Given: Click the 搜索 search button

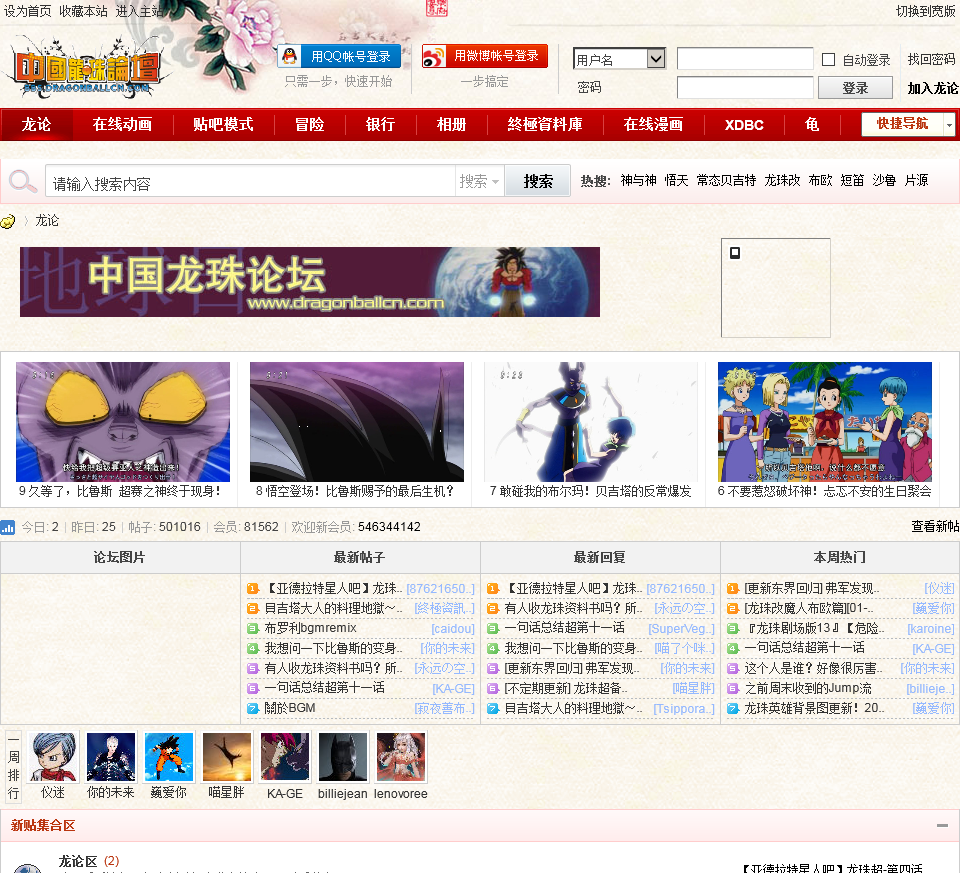Looking at the screenshot, I should [538, 181].
